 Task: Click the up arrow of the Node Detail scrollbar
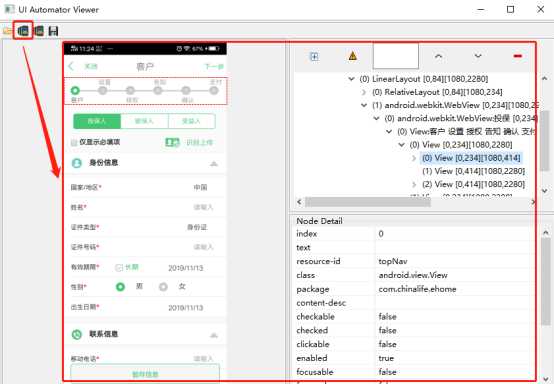click(546, 232)
